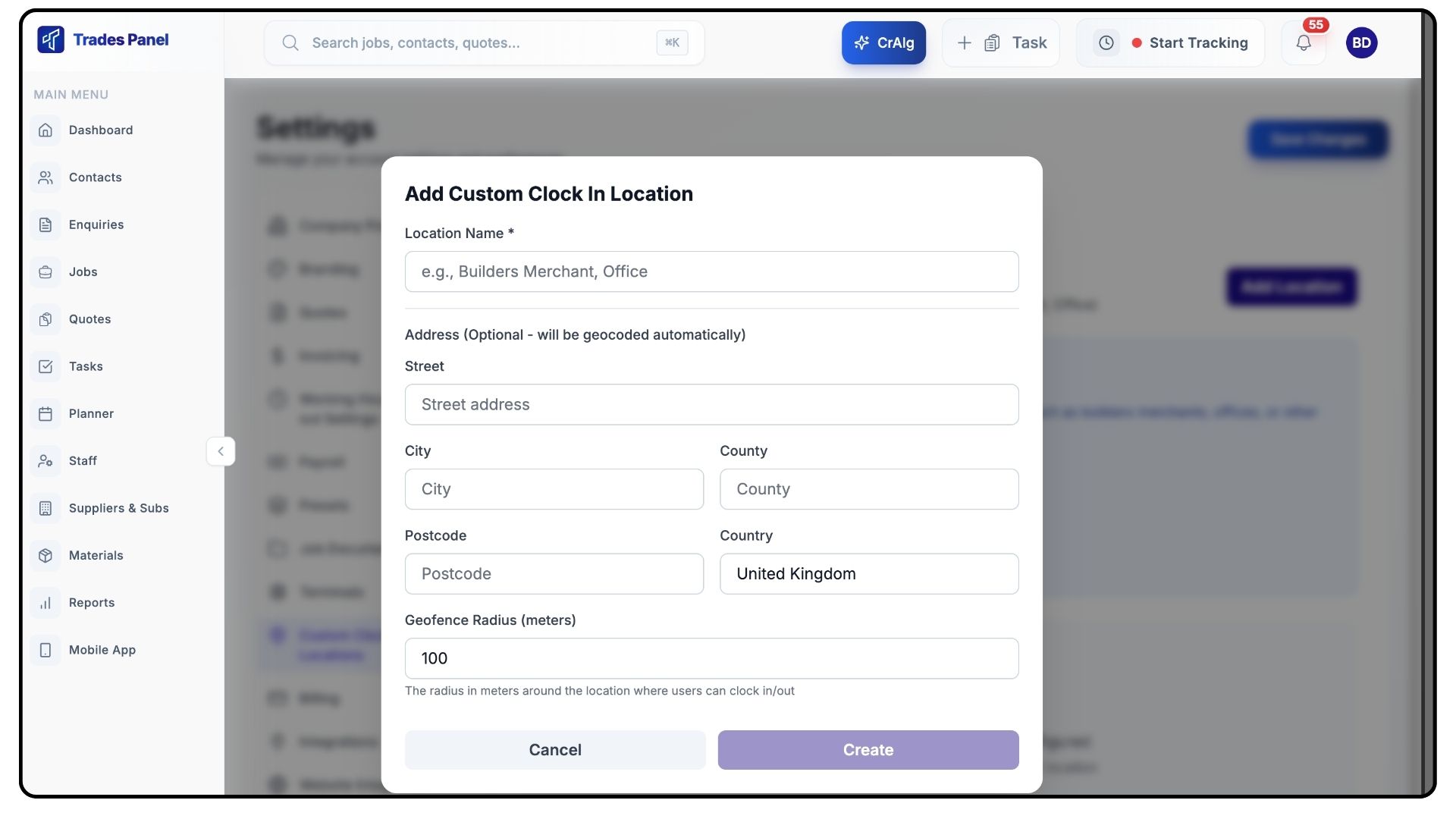Click the Trades Panel logo icon
Image resolution: width=1456 pixels, height=819 pixels.
click(51, 39)
